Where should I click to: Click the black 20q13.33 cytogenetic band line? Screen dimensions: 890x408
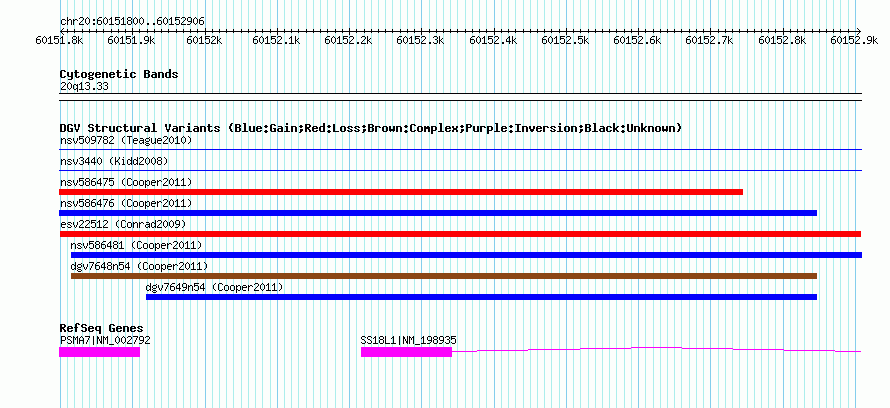pyautogui.click(x=460, y=97)
